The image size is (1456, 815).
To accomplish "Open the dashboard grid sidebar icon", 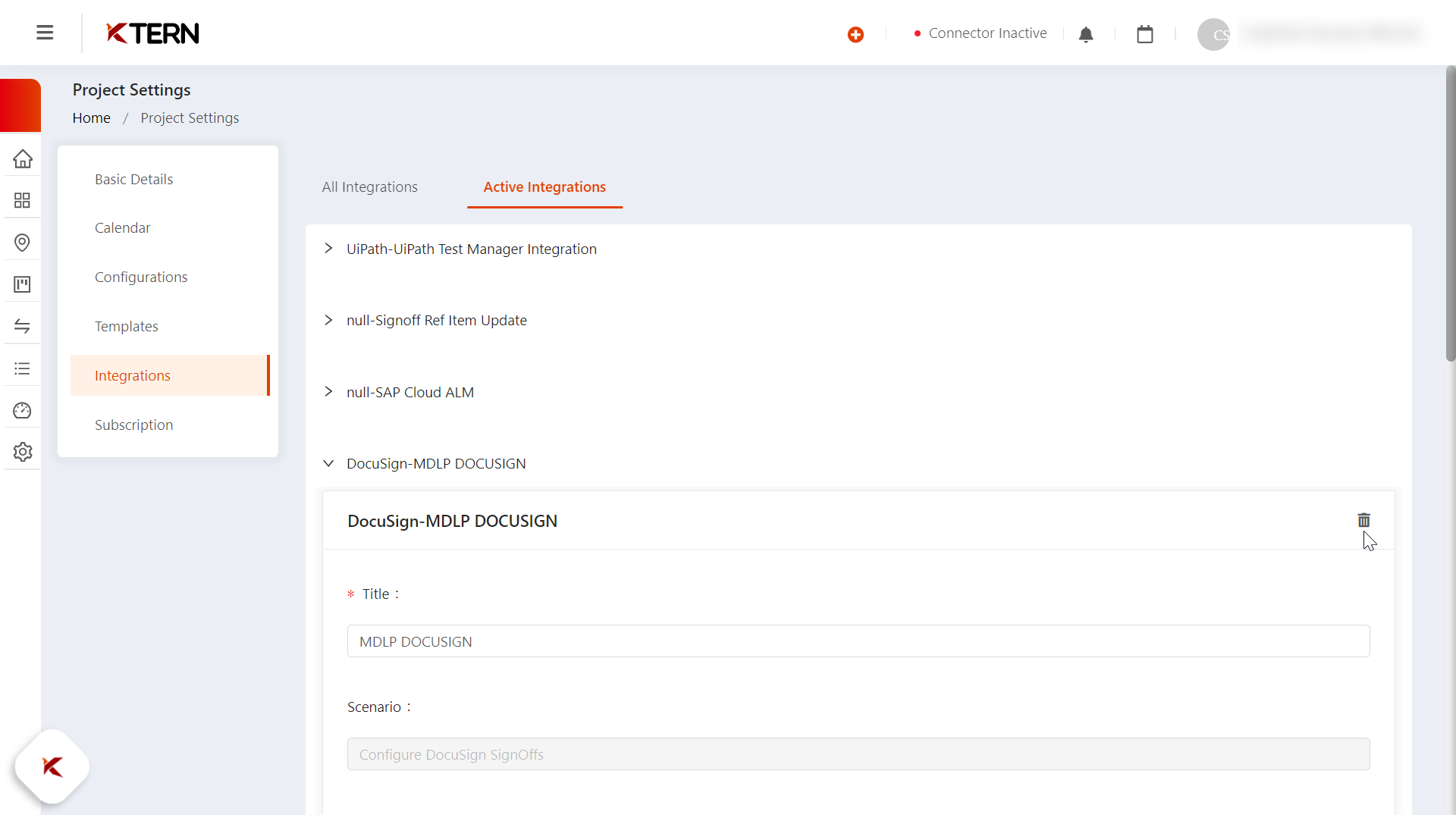I will point(22,200).
